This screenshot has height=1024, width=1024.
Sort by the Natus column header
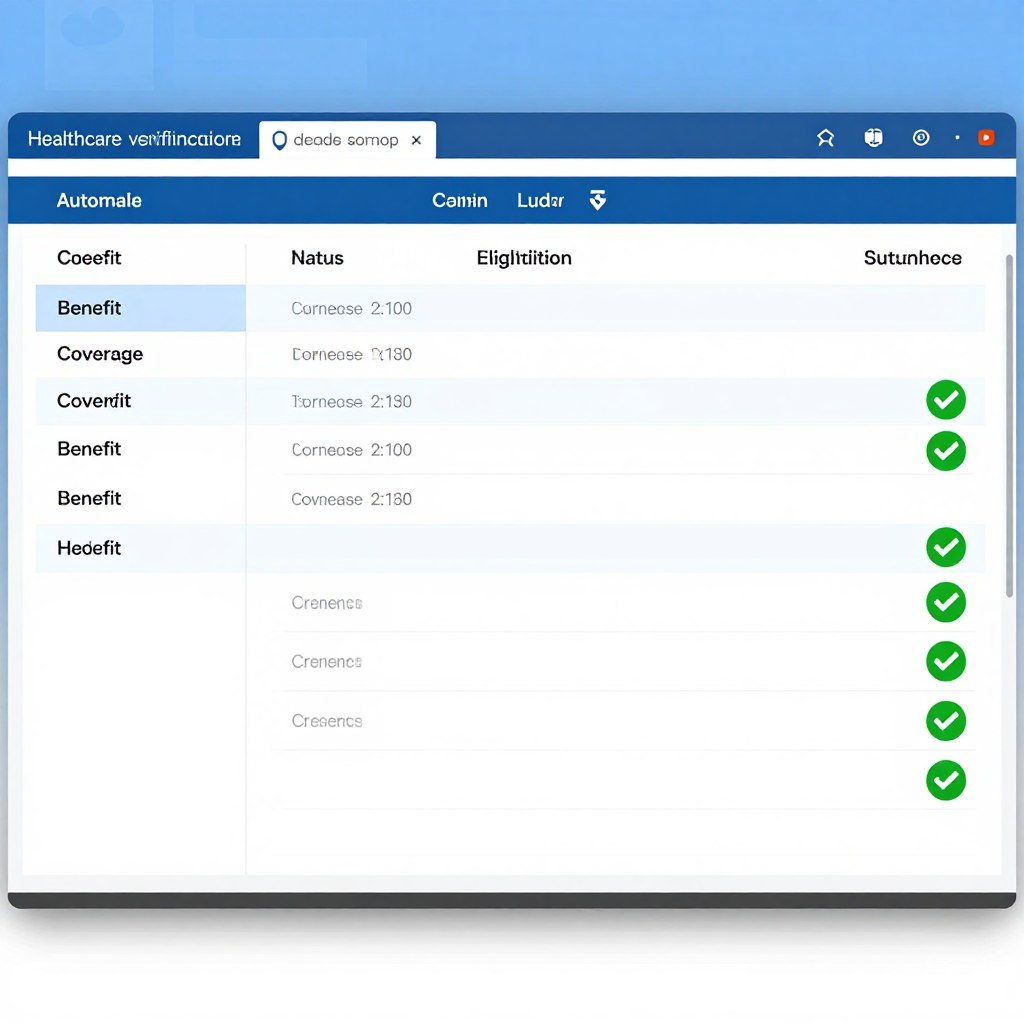pyautogui.click(x=317, y=257)
